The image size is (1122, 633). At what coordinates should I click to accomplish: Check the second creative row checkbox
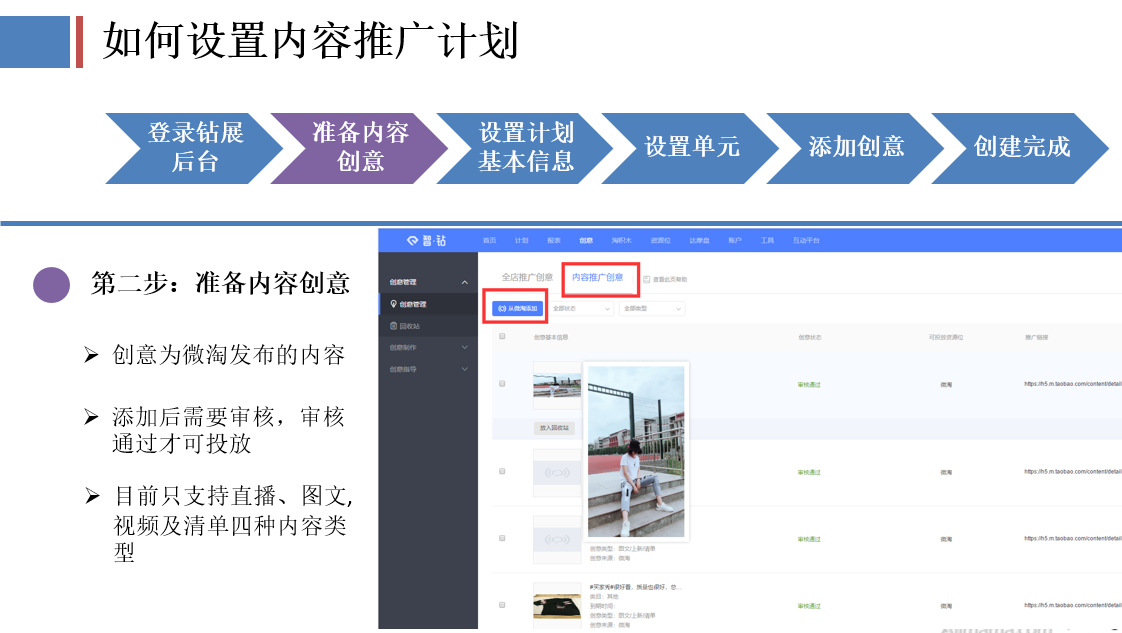click(502, 471)
